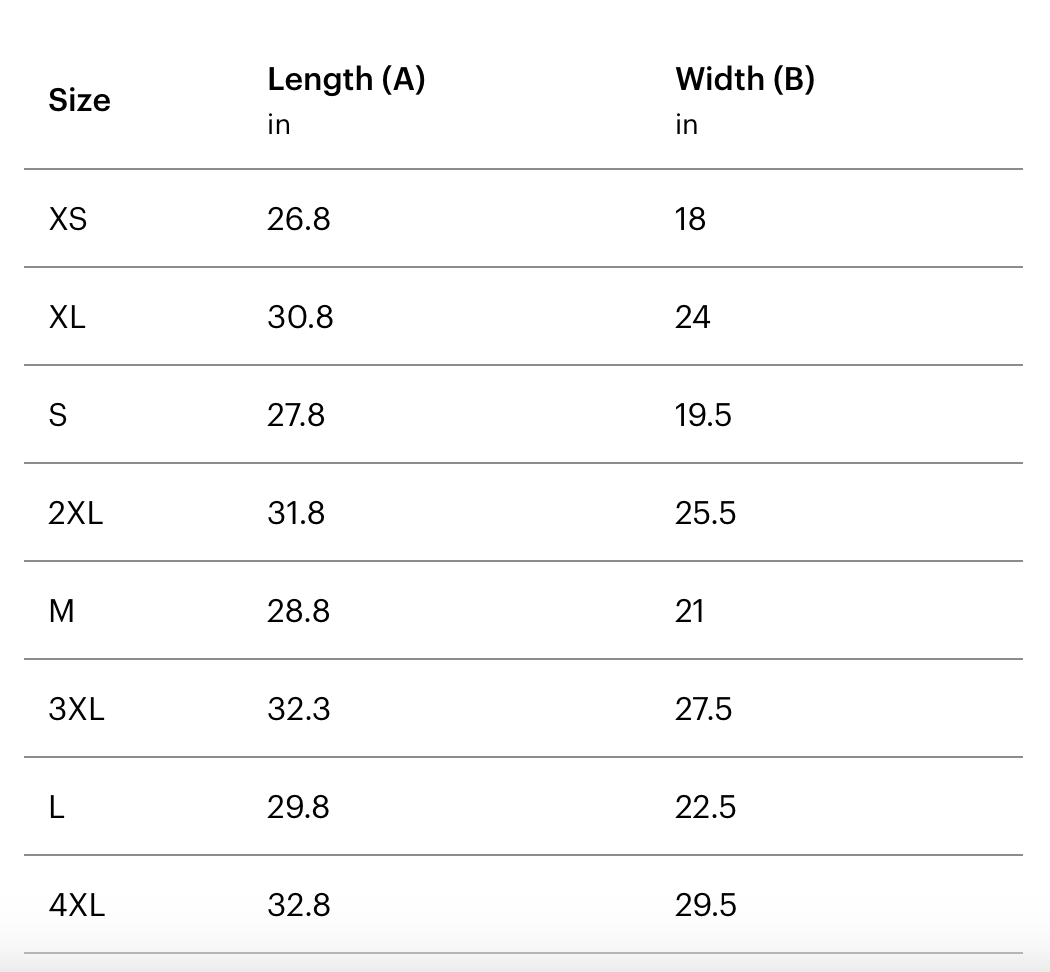
Task: Click the 25.5 width value for 2XL
Action: 705,513
